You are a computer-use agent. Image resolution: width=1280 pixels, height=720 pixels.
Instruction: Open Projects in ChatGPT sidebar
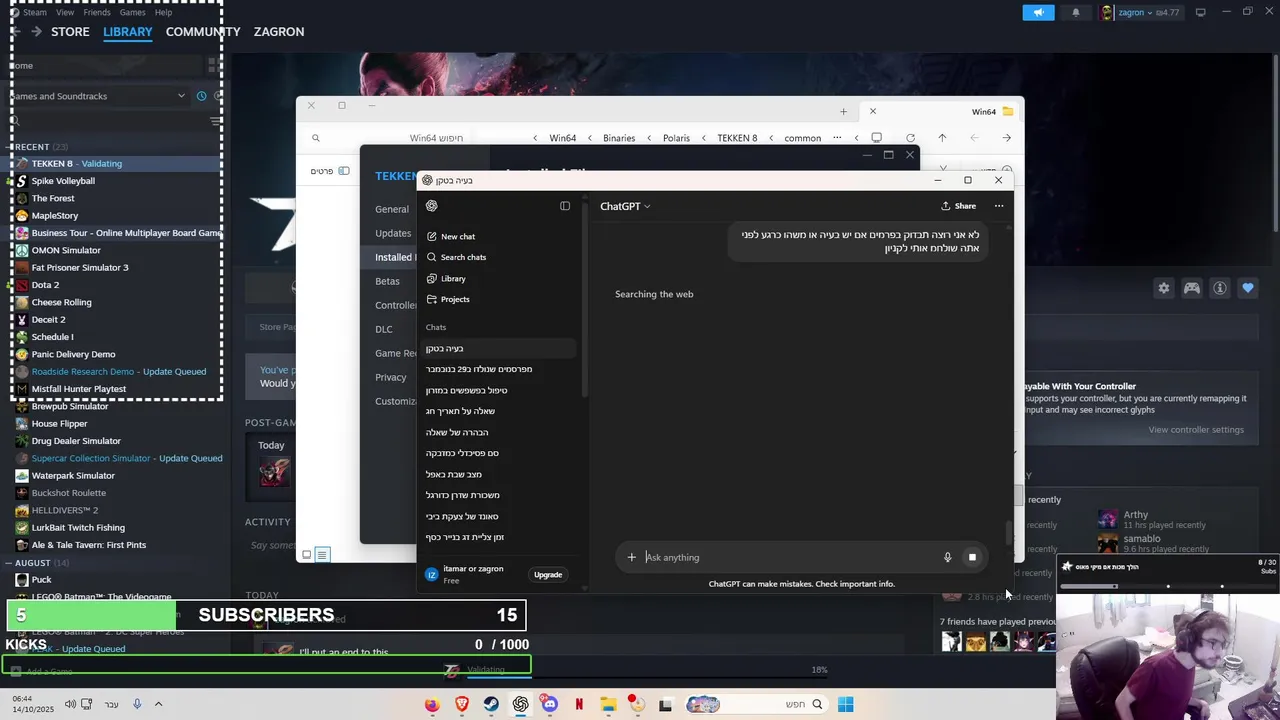click(x=448, y=299)
